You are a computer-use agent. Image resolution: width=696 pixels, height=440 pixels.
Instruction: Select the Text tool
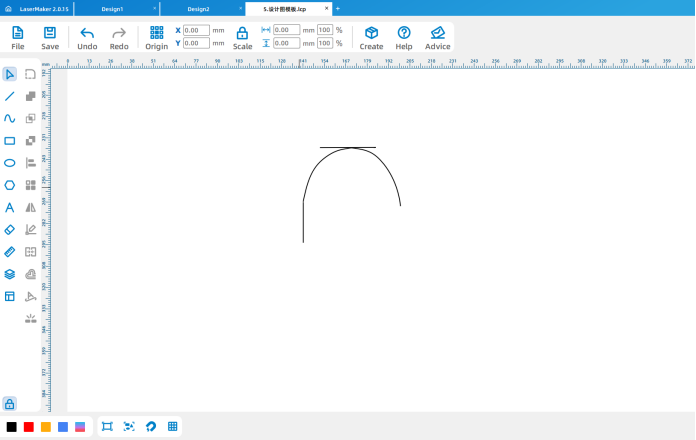coord(10,207)
